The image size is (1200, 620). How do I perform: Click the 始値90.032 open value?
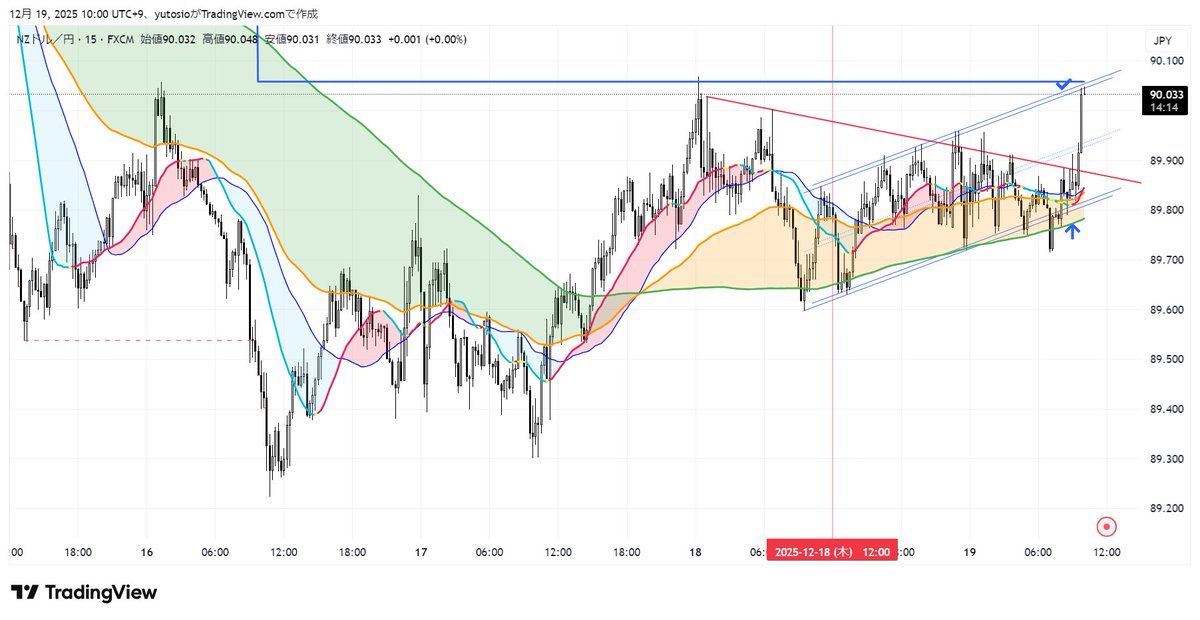point(170,39)
